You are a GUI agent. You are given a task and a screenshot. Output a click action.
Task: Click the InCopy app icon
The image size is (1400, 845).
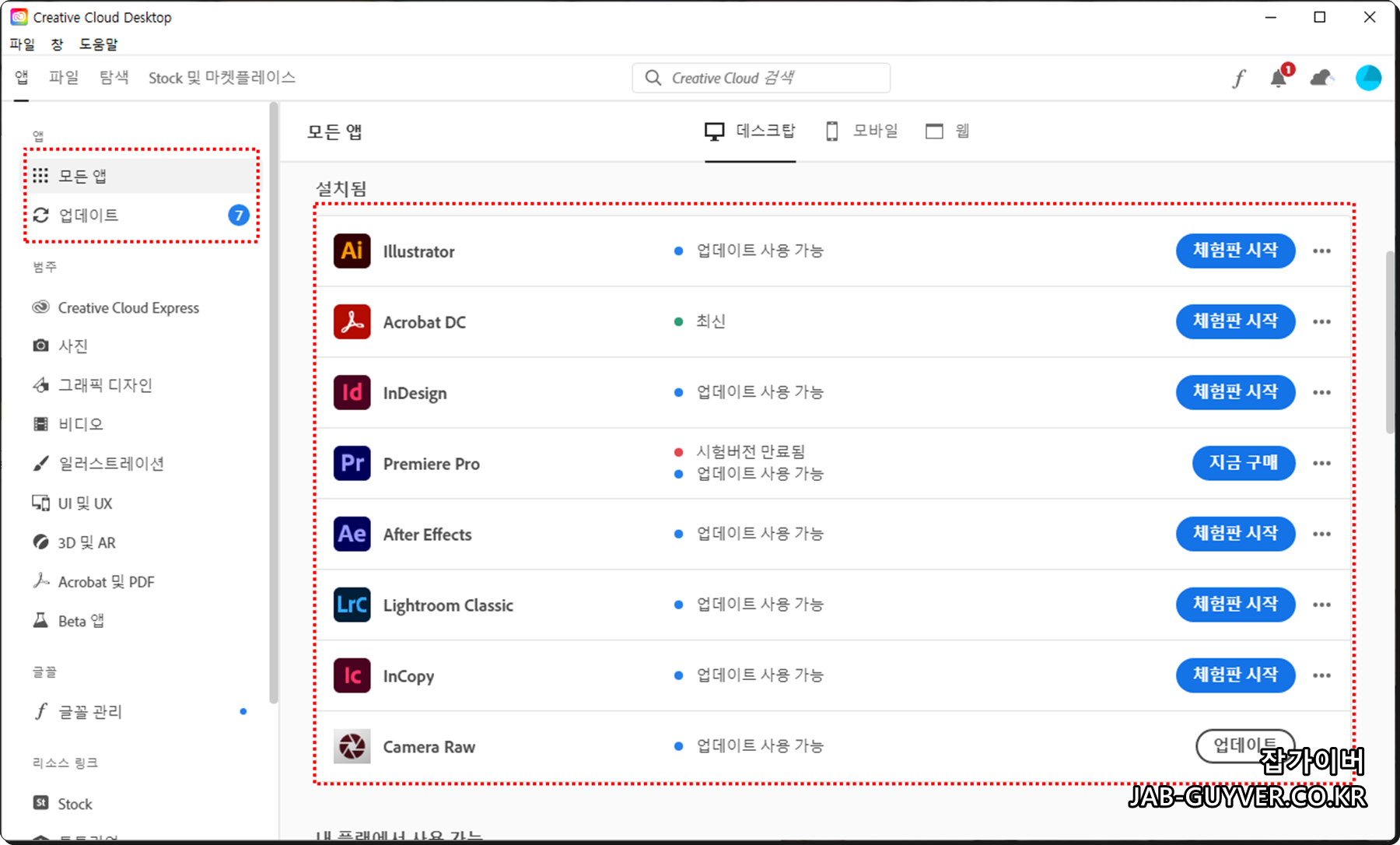click(x=352, y=676)
